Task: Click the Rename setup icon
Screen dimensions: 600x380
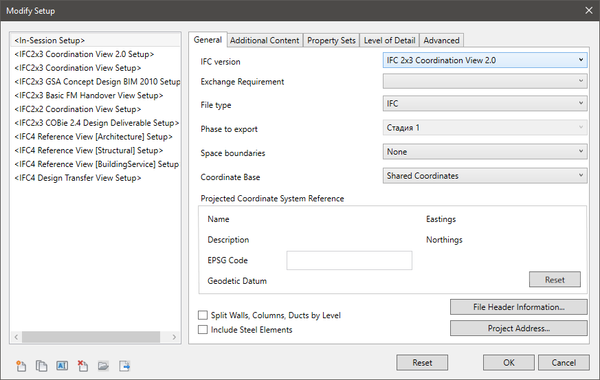Action: point(62,366)
